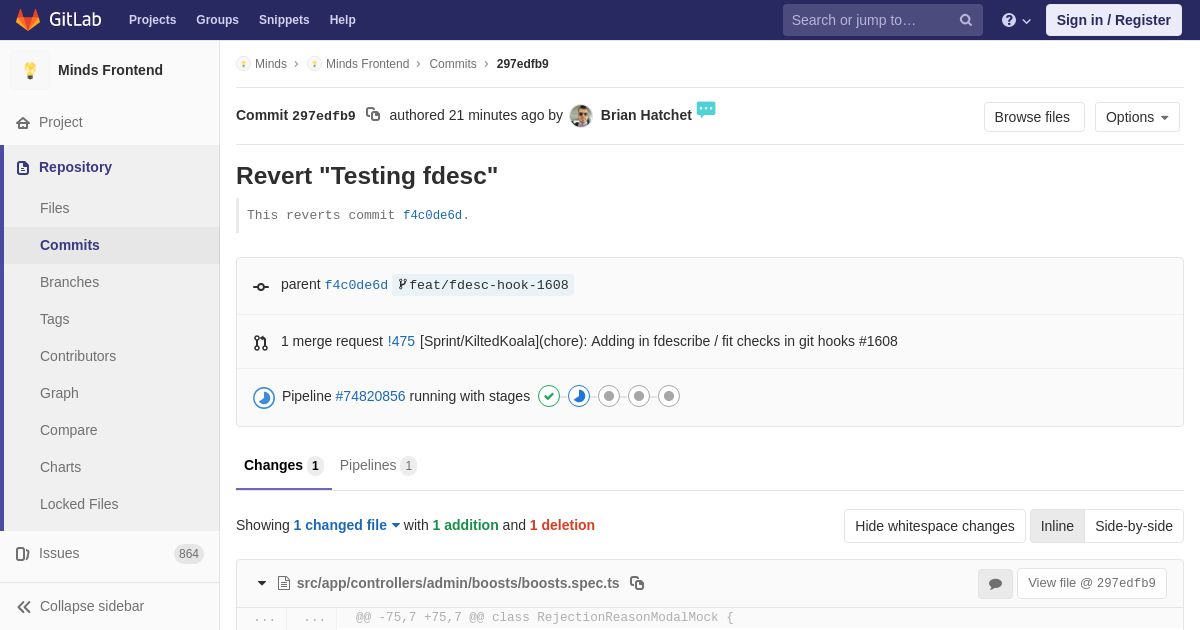Open the Branches sidebar item
The image size is (1200, 630).
(112, 282)
